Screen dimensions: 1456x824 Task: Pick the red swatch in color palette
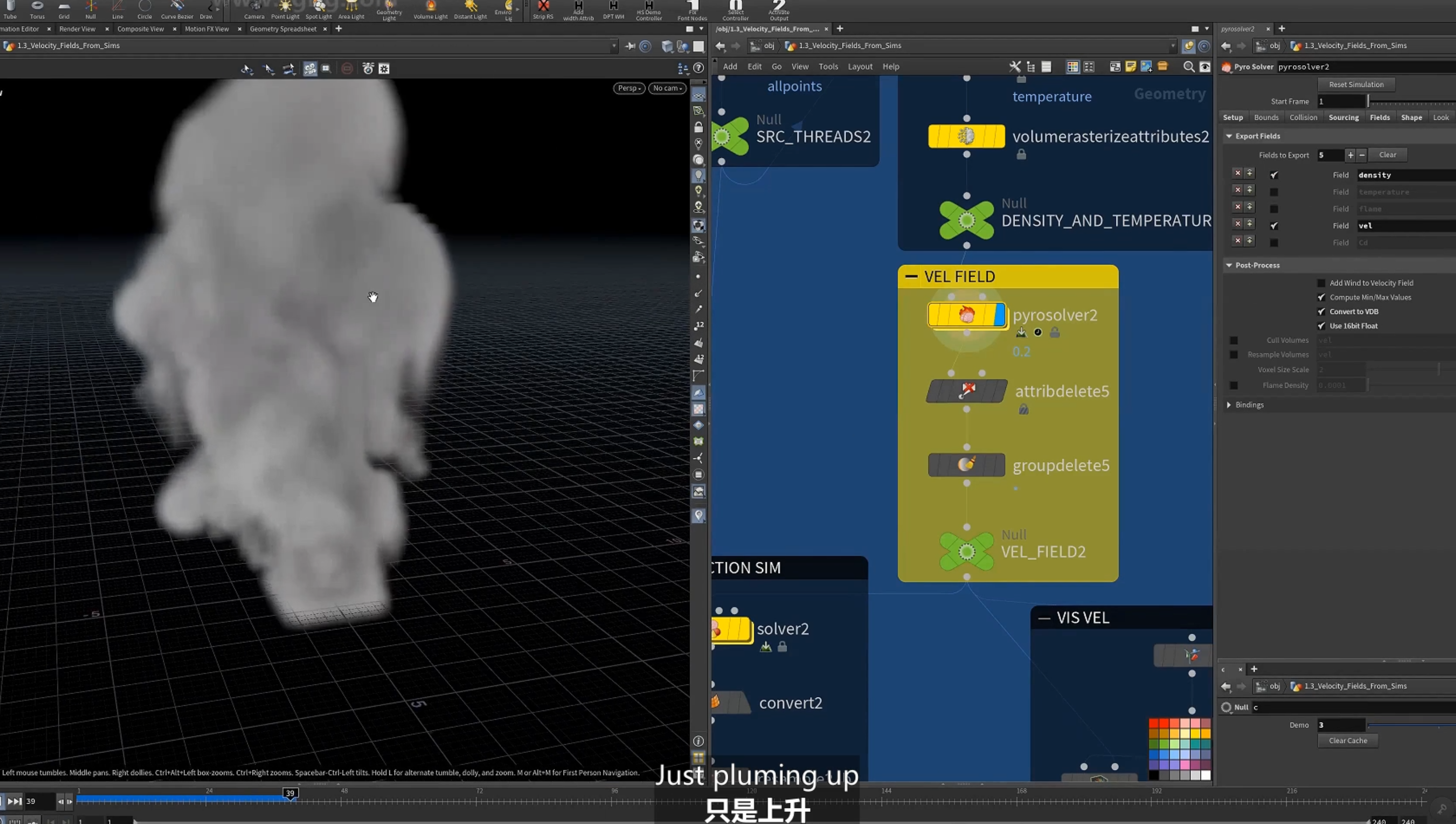1154,723
